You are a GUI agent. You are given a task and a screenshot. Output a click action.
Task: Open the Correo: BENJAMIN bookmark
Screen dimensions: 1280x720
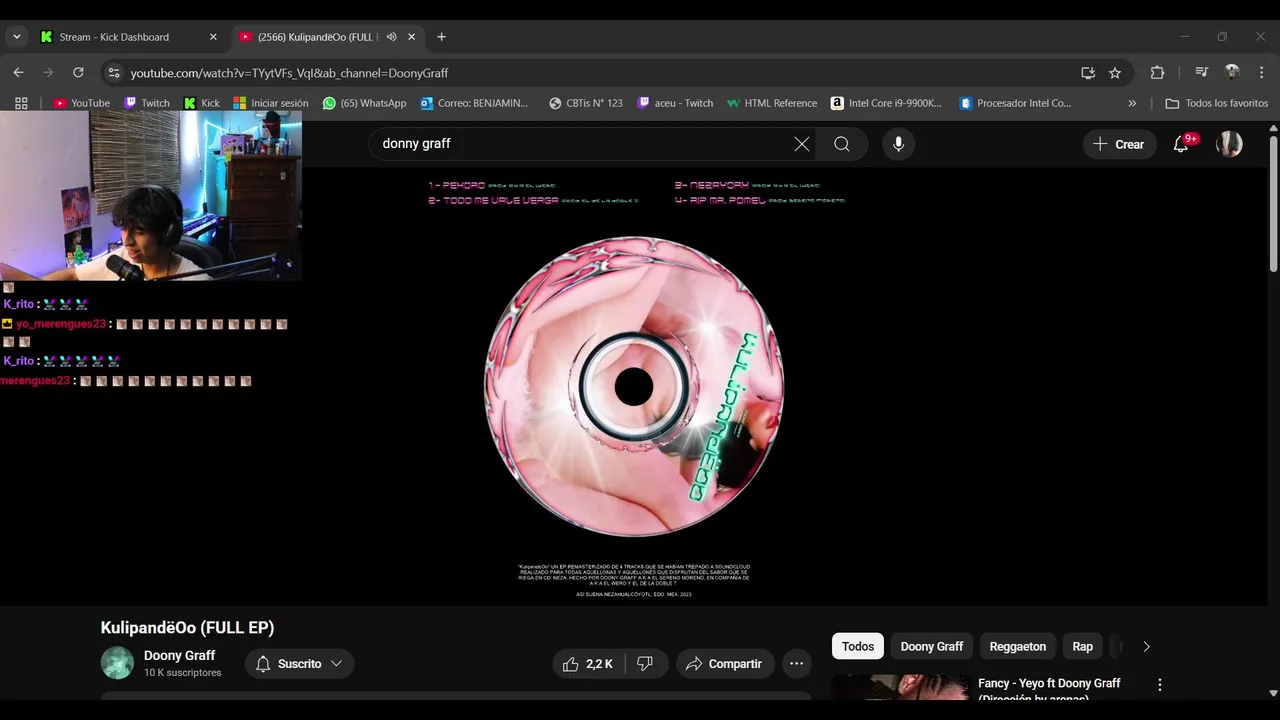click(475, 103)
